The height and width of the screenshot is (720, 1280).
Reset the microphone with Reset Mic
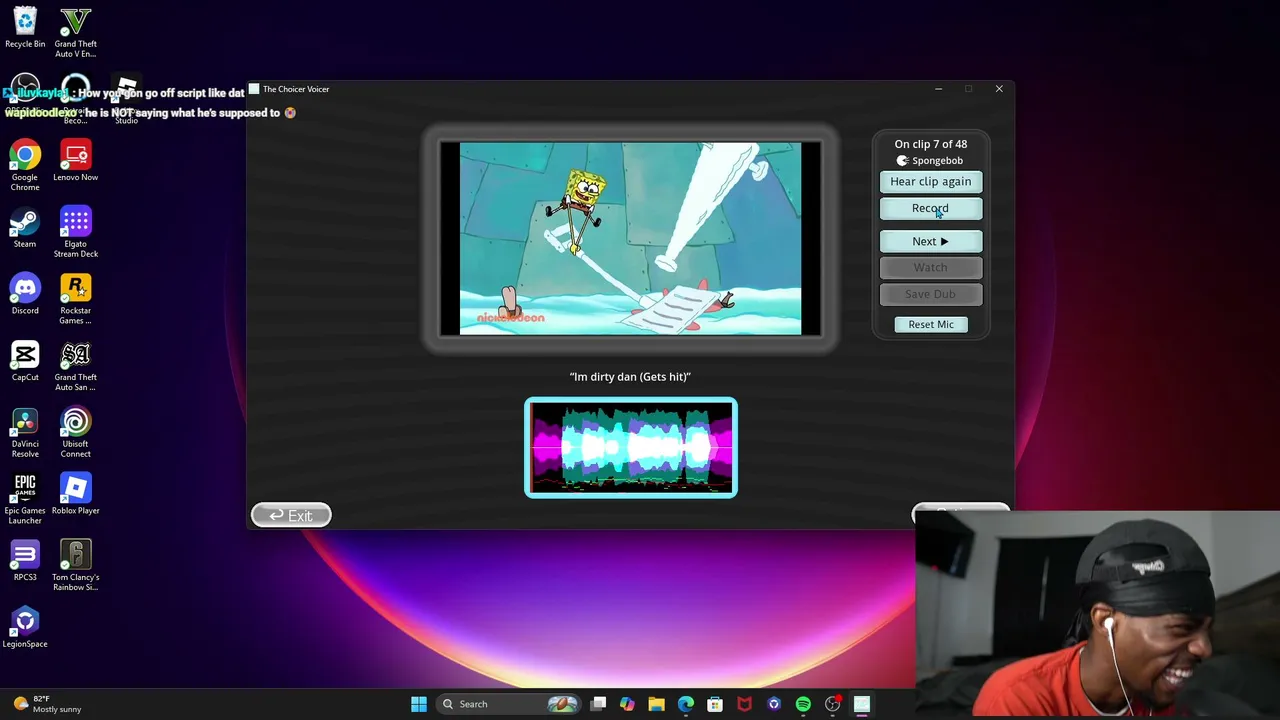[931, 324]
